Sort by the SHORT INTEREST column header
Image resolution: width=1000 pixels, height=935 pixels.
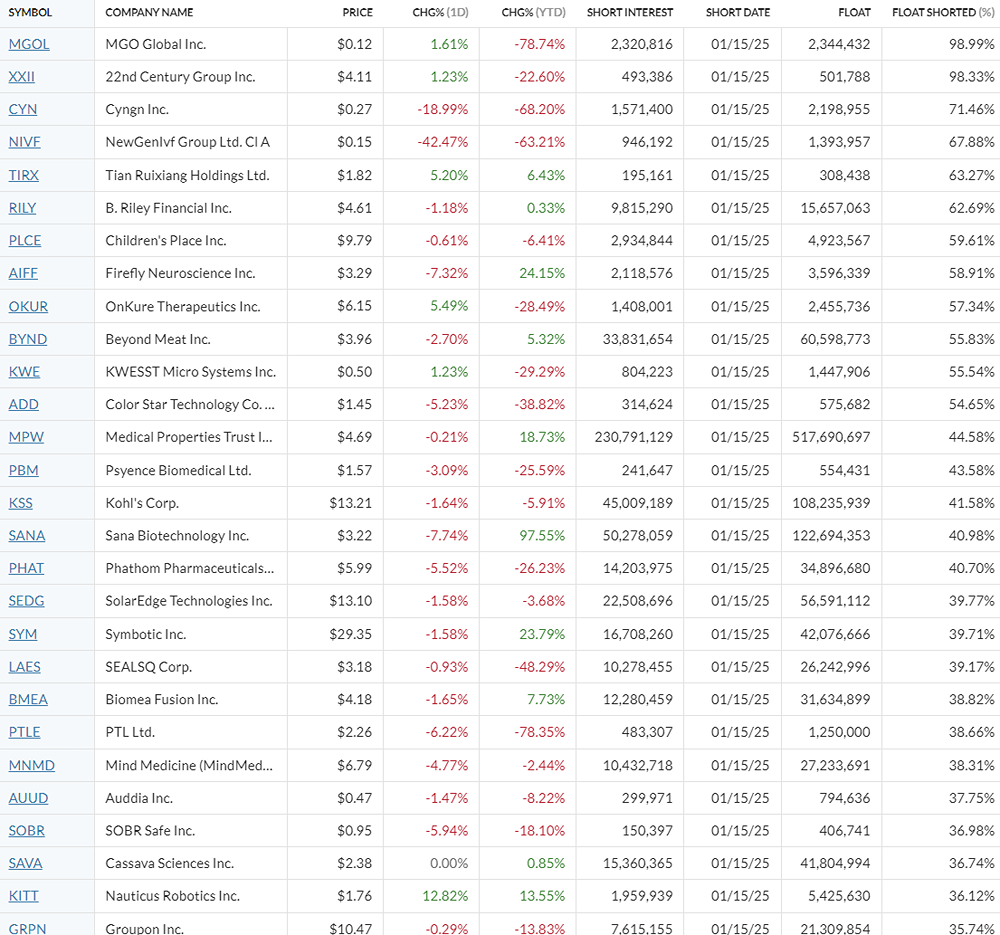pyautogui.click(x=629, y=12)
